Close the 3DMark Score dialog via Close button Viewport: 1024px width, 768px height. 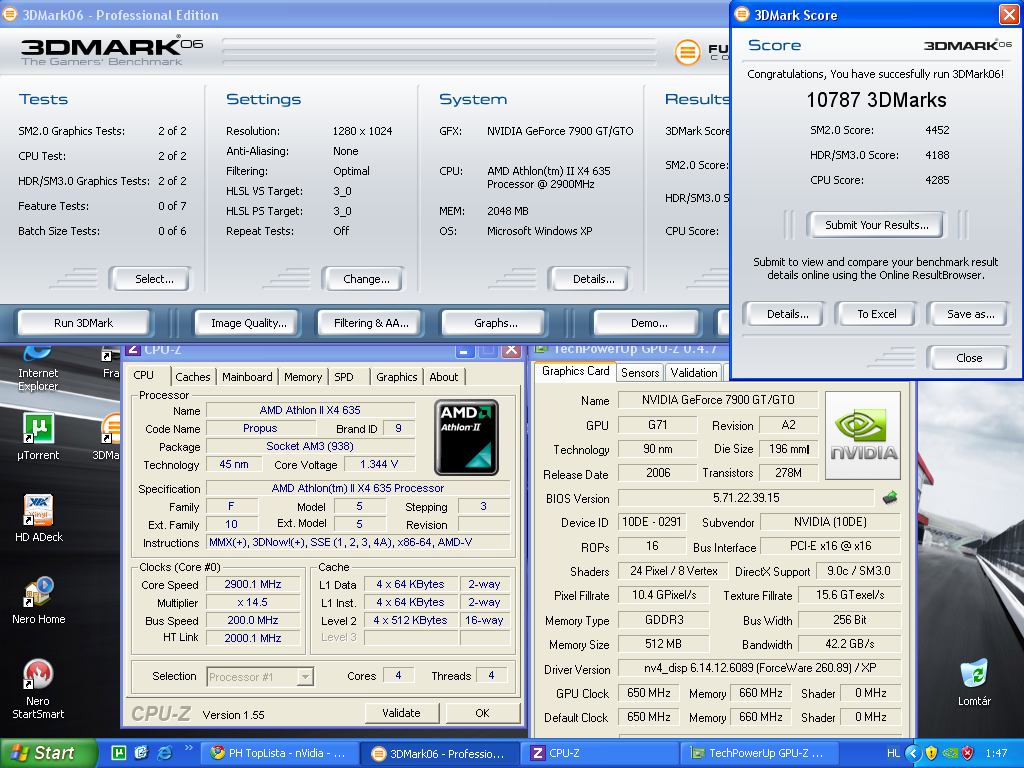click(968, 358)
